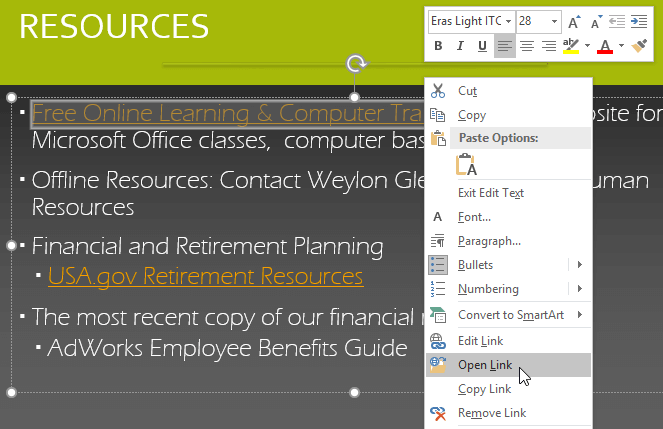Expand the Bullets submenu arrow
Viewport: 663px width, 429px height.
pos(580,265)
